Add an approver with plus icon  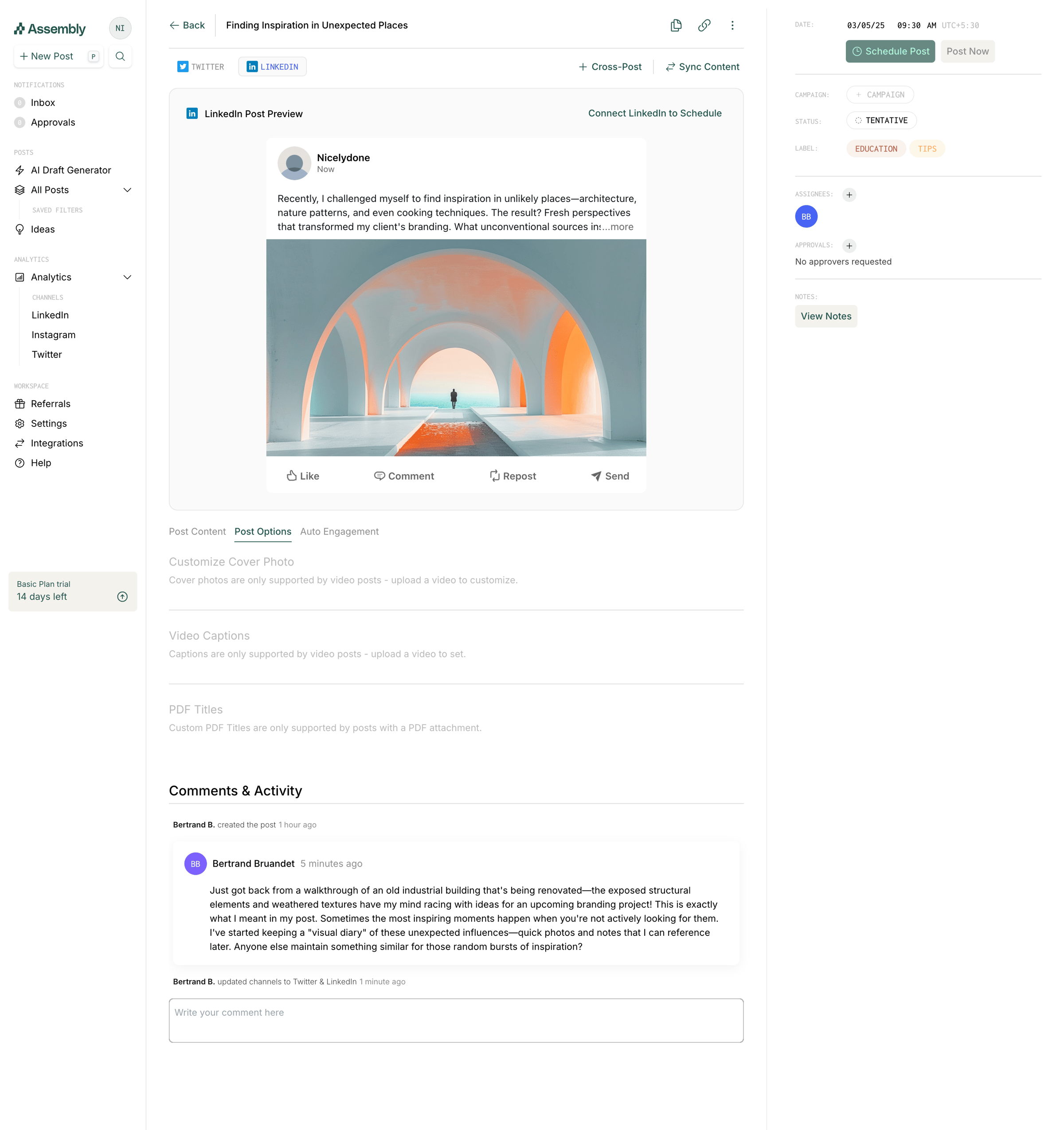tap(849, 246)
